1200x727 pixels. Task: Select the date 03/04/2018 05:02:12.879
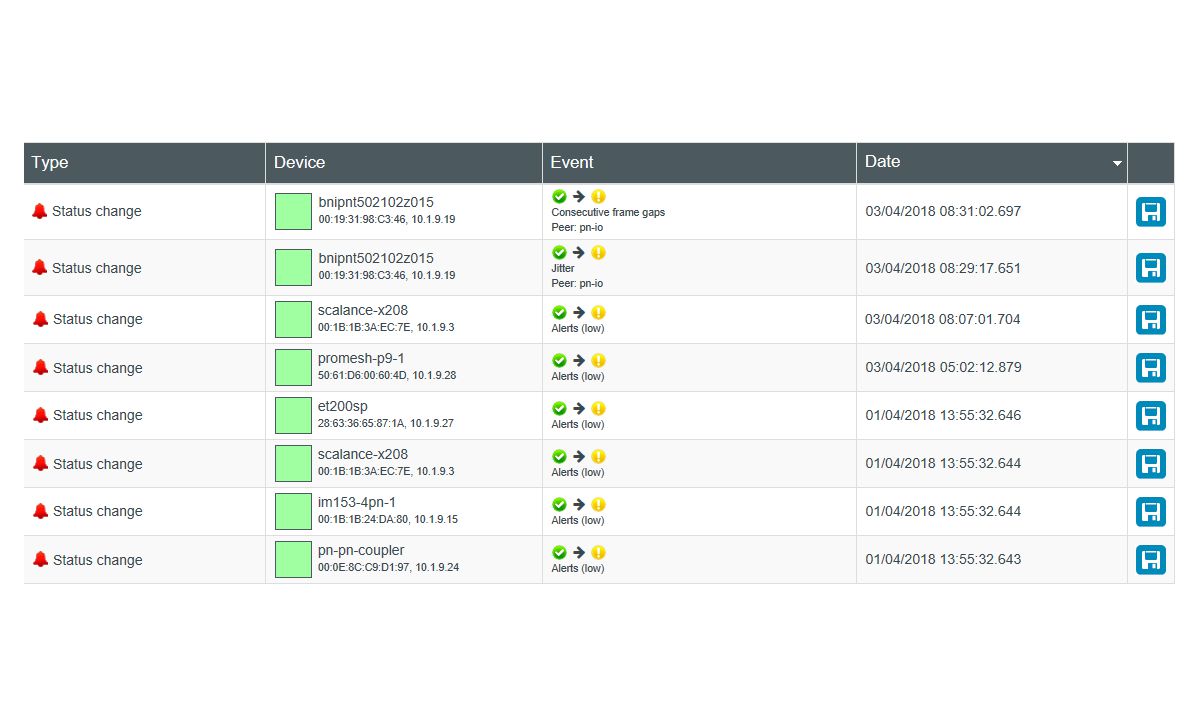[x=943, y=367]
